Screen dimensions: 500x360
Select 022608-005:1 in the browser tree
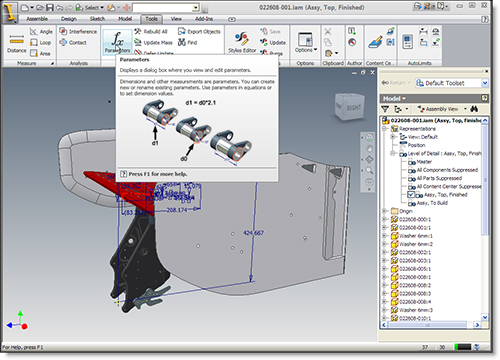click(x=415, y=269)
